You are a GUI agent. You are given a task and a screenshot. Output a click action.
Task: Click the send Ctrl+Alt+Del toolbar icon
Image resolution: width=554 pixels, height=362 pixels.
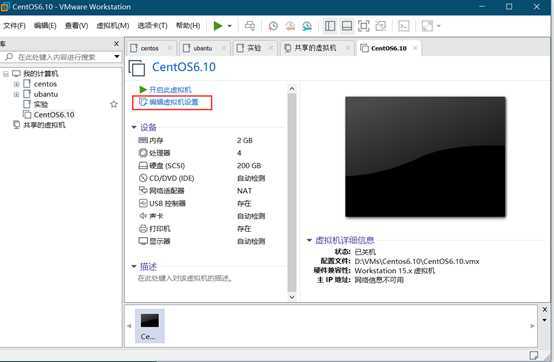tap(250, 26)
